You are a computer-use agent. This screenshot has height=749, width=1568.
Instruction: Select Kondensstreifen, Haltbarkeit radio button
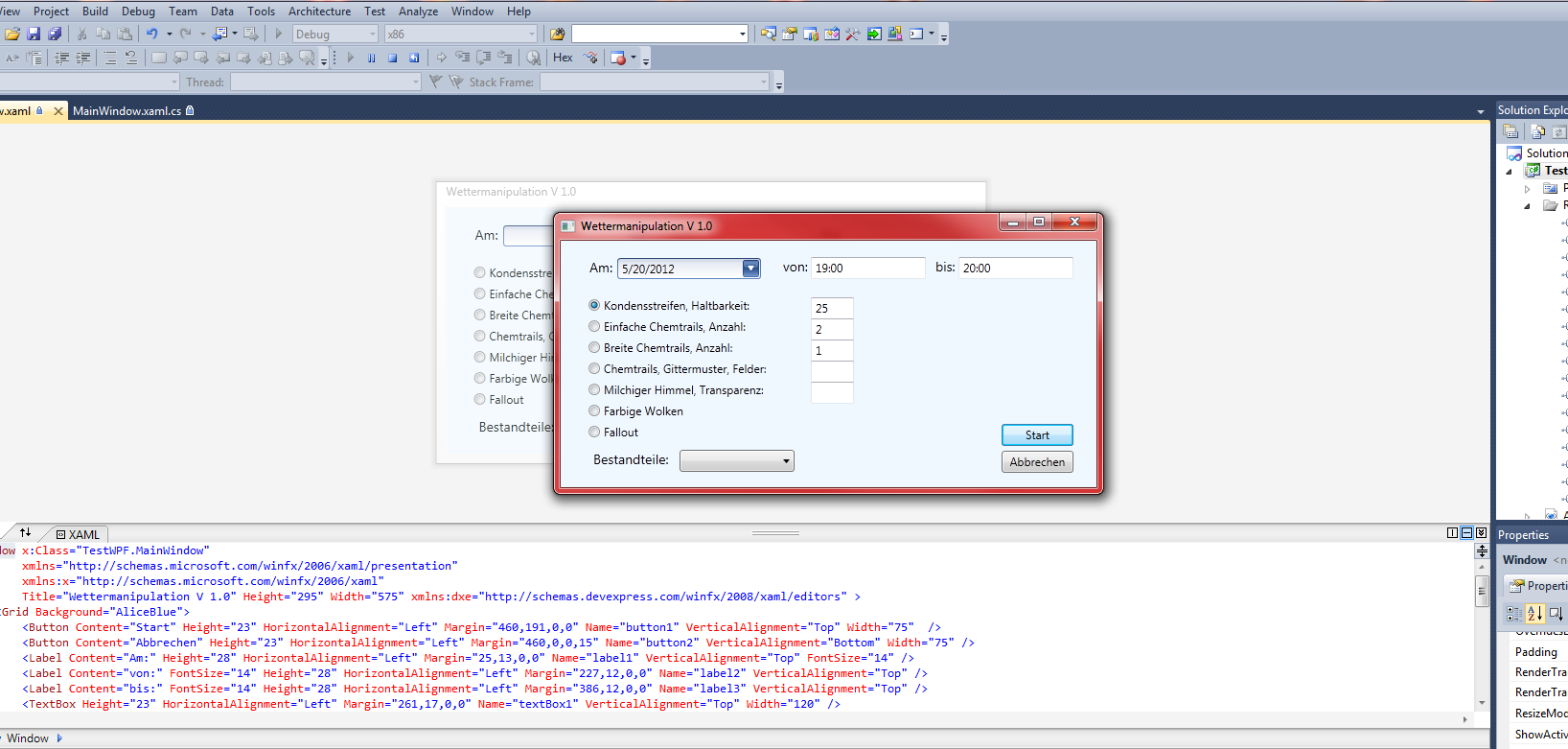click(x=594, y=305)
